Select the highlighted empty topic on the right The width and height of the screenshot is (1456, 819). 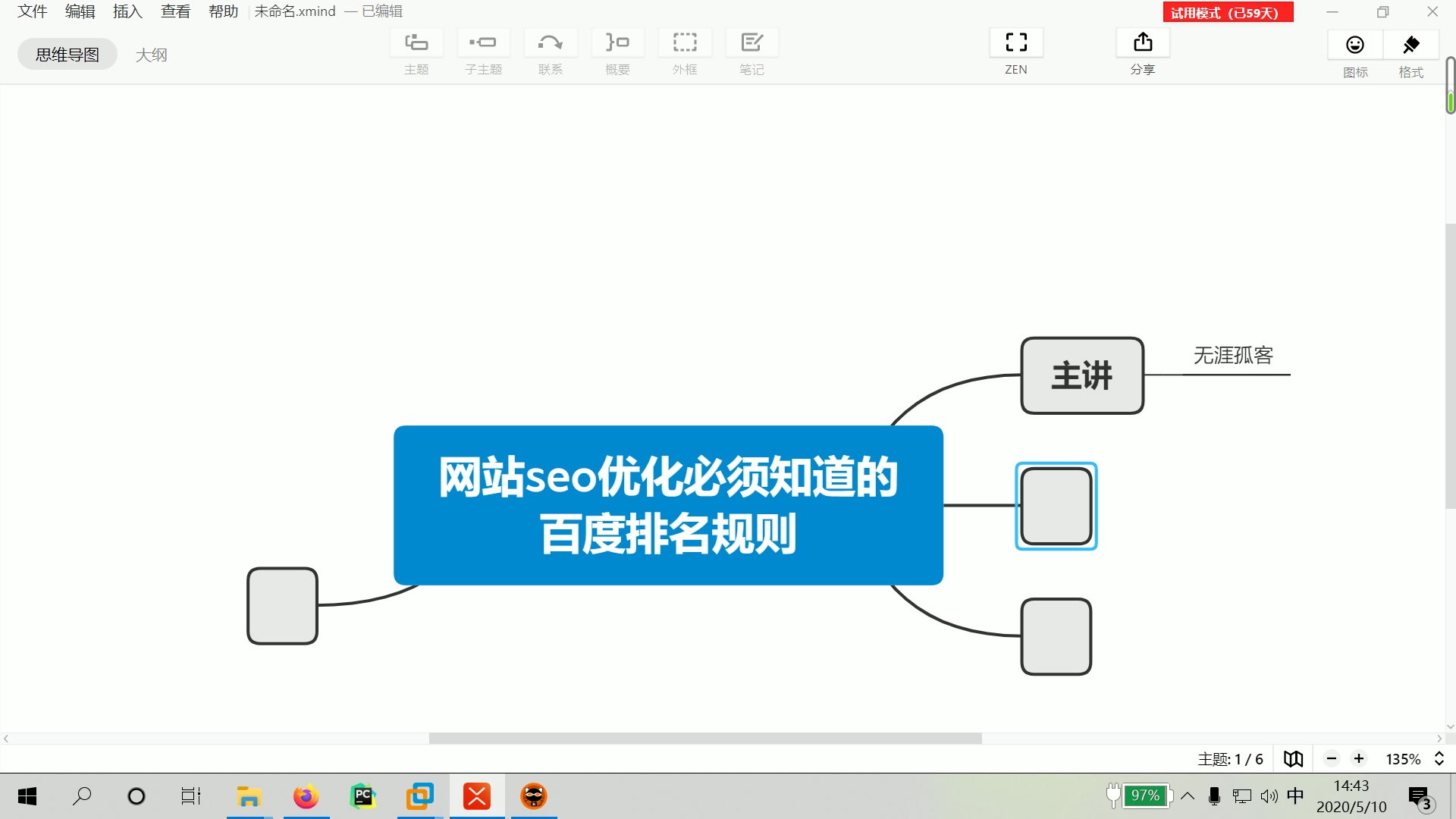[1056, 506]
